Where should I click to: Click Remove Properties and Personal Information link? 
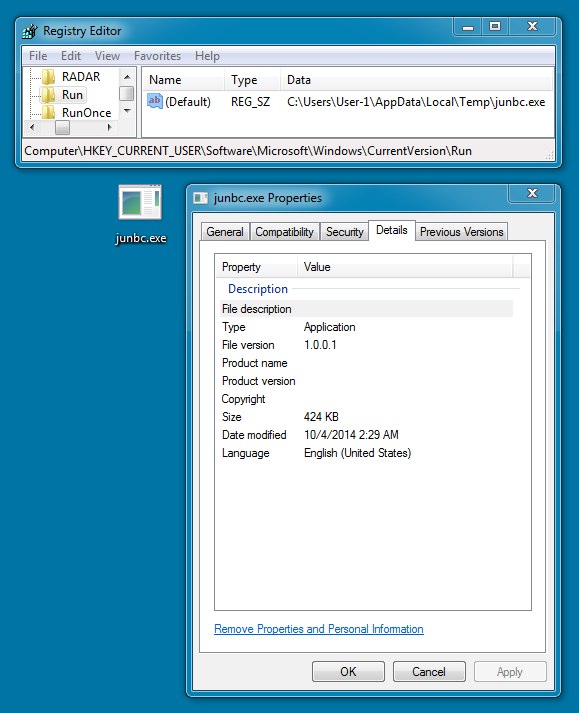[x=318, y=629]
